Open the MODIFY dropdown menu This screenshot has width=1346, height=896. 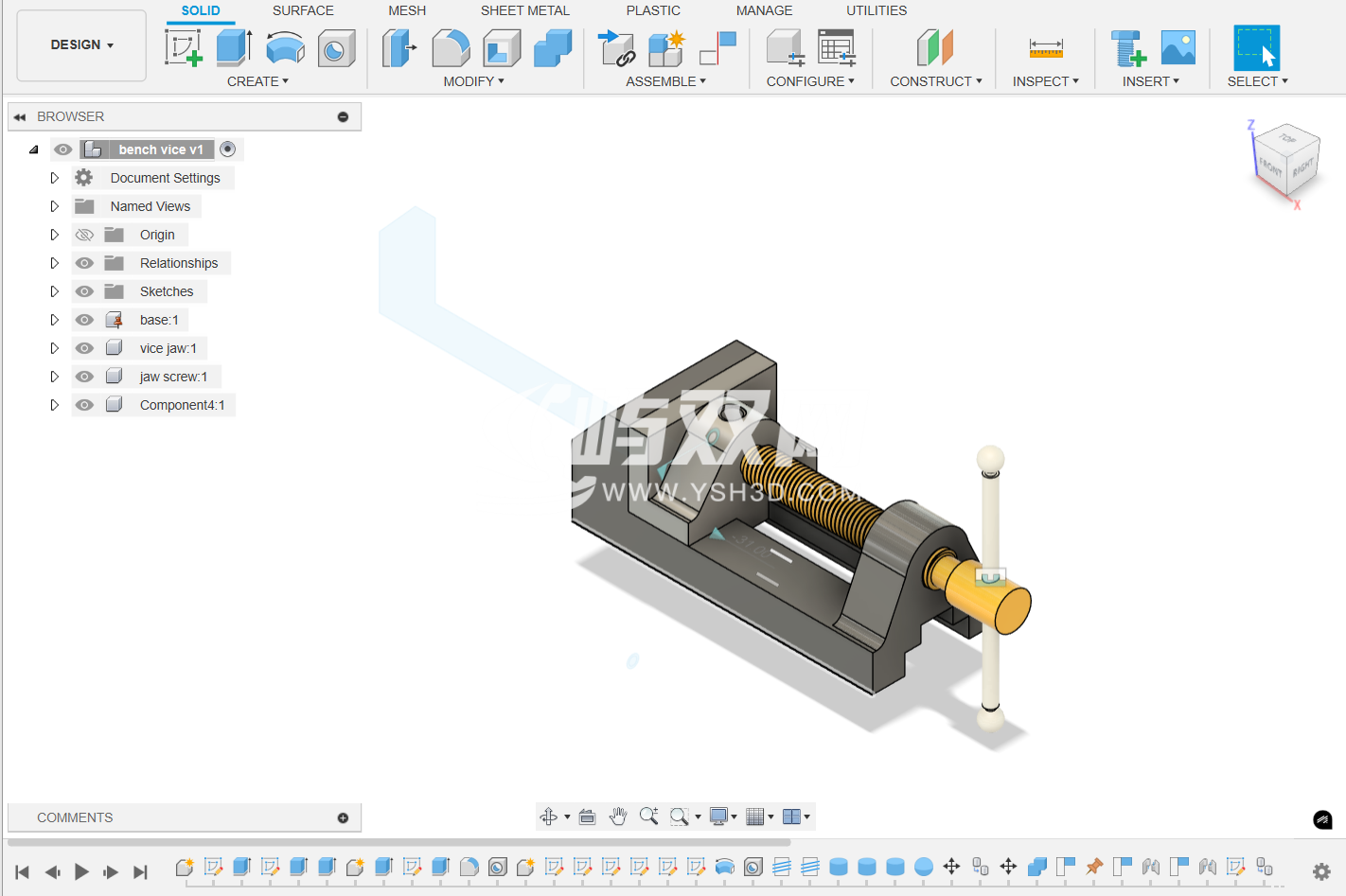473,81
